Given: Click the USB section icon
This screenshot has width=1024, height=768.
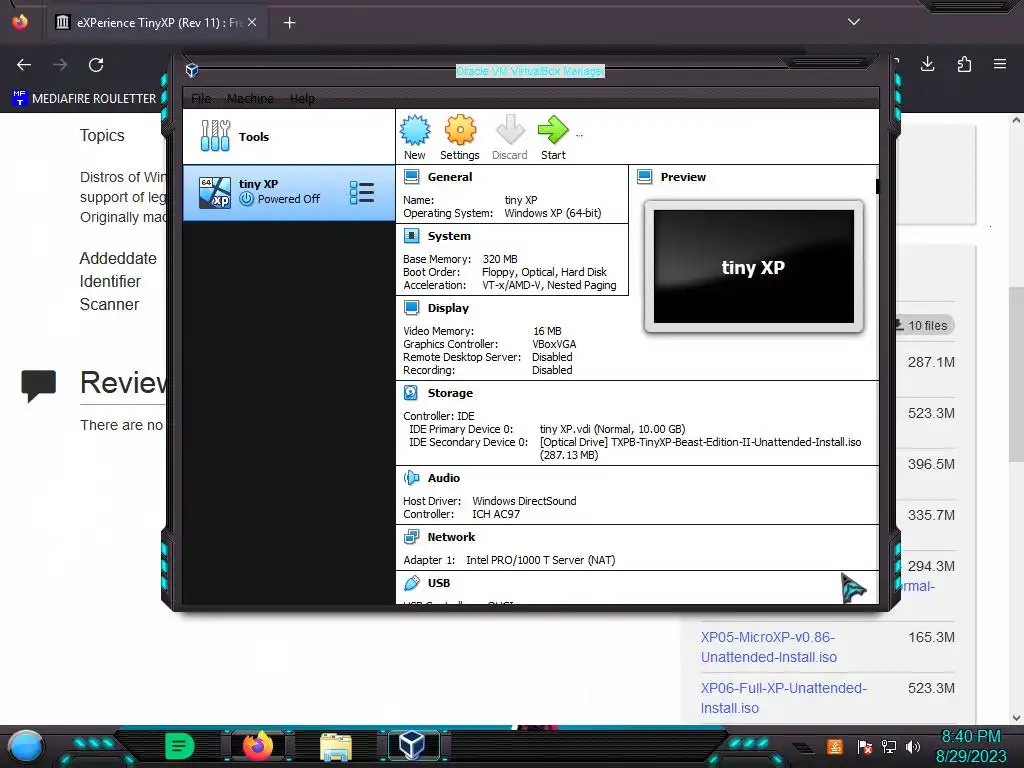Looking at the screenshot, I should point(411,583).
